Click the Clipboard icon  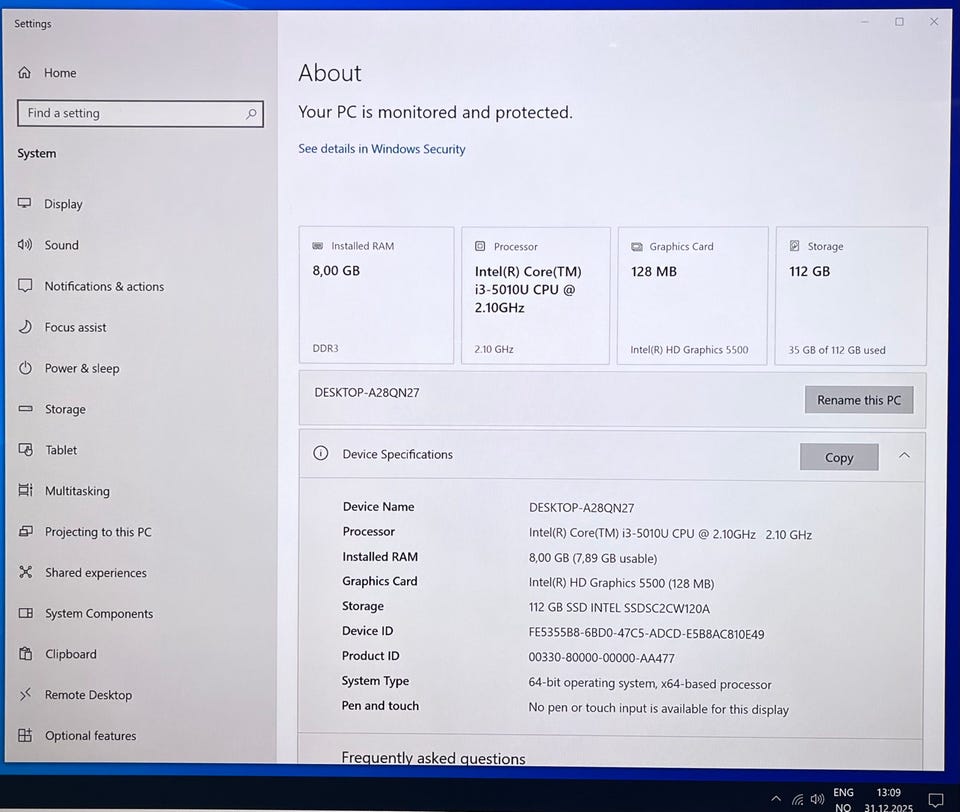pos(26,653)
